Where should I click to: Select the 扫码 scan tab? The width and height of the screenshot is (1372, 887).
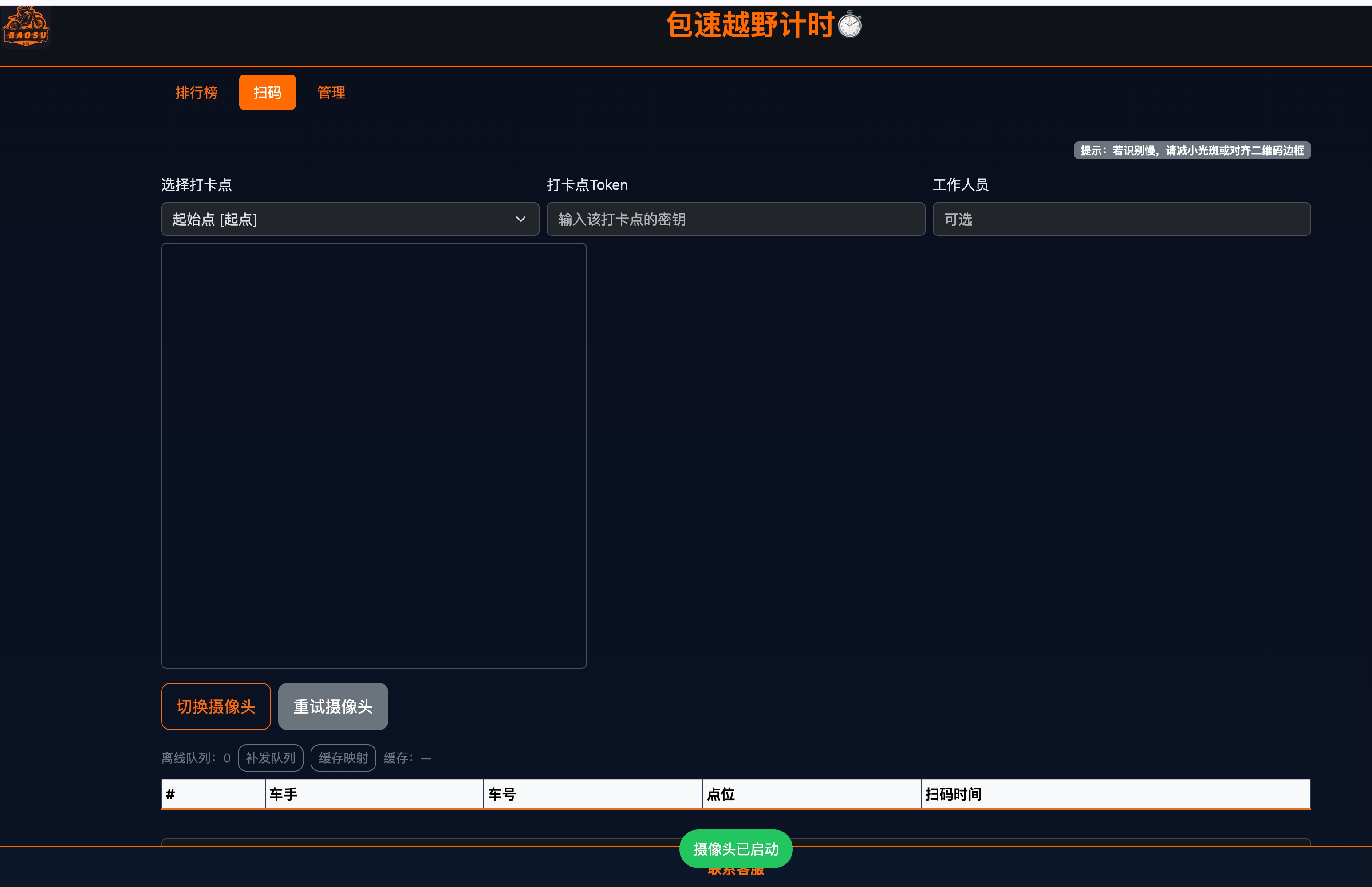(x=267, y=92)
